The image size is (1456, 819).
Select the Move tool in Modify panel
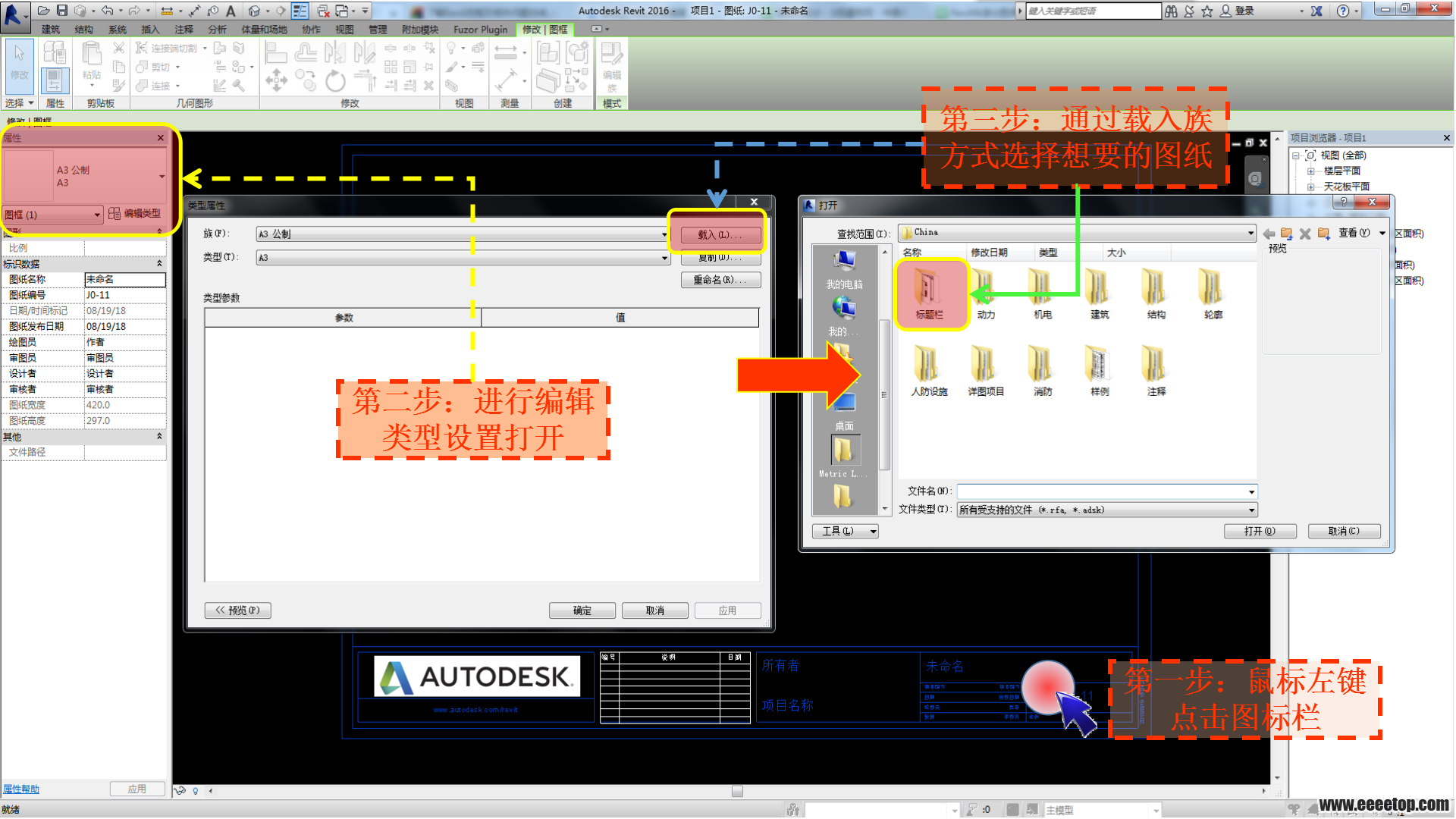pyautogui.click(x=275, y=80)
